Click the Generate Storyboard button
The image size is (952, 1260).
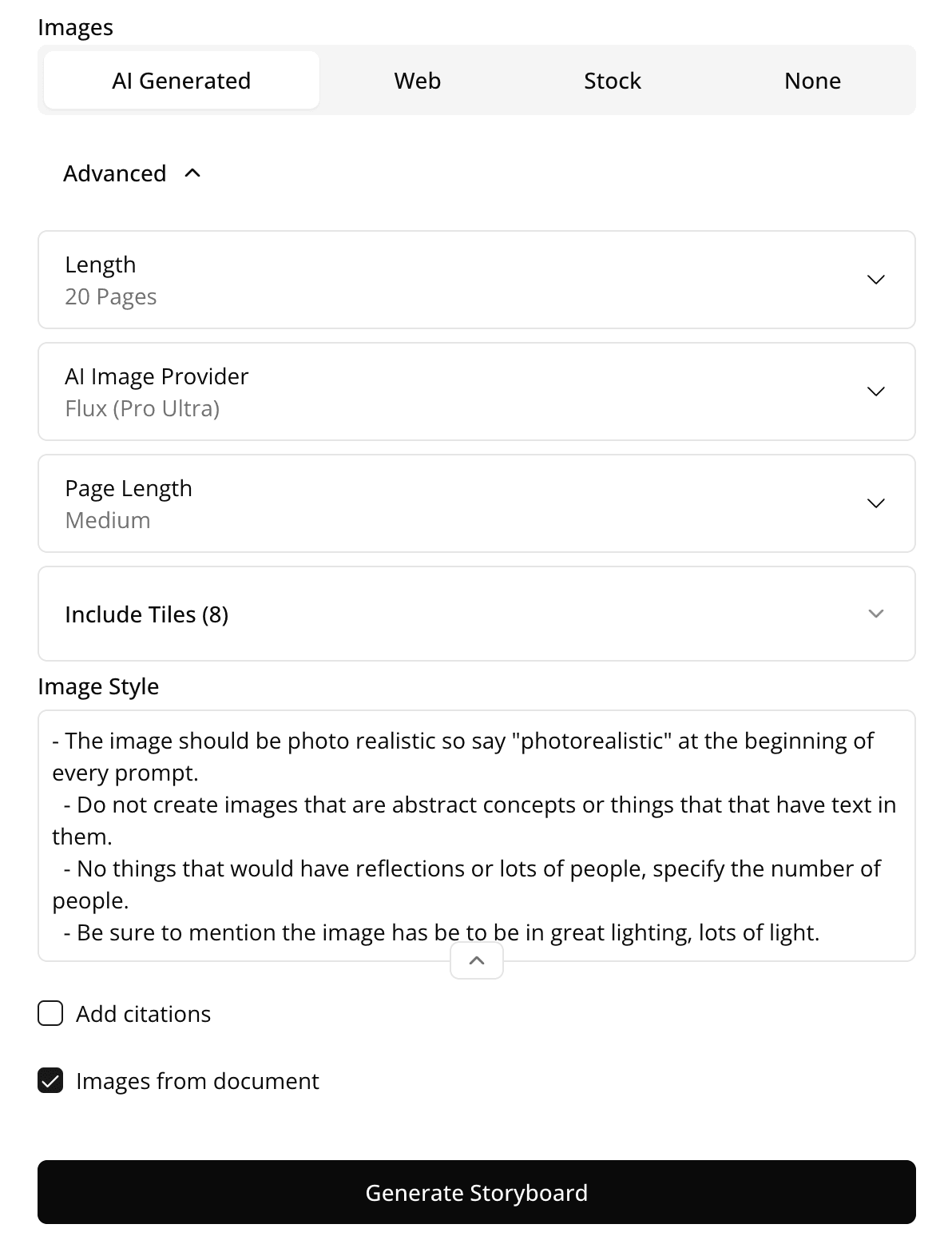(477, 1192)
